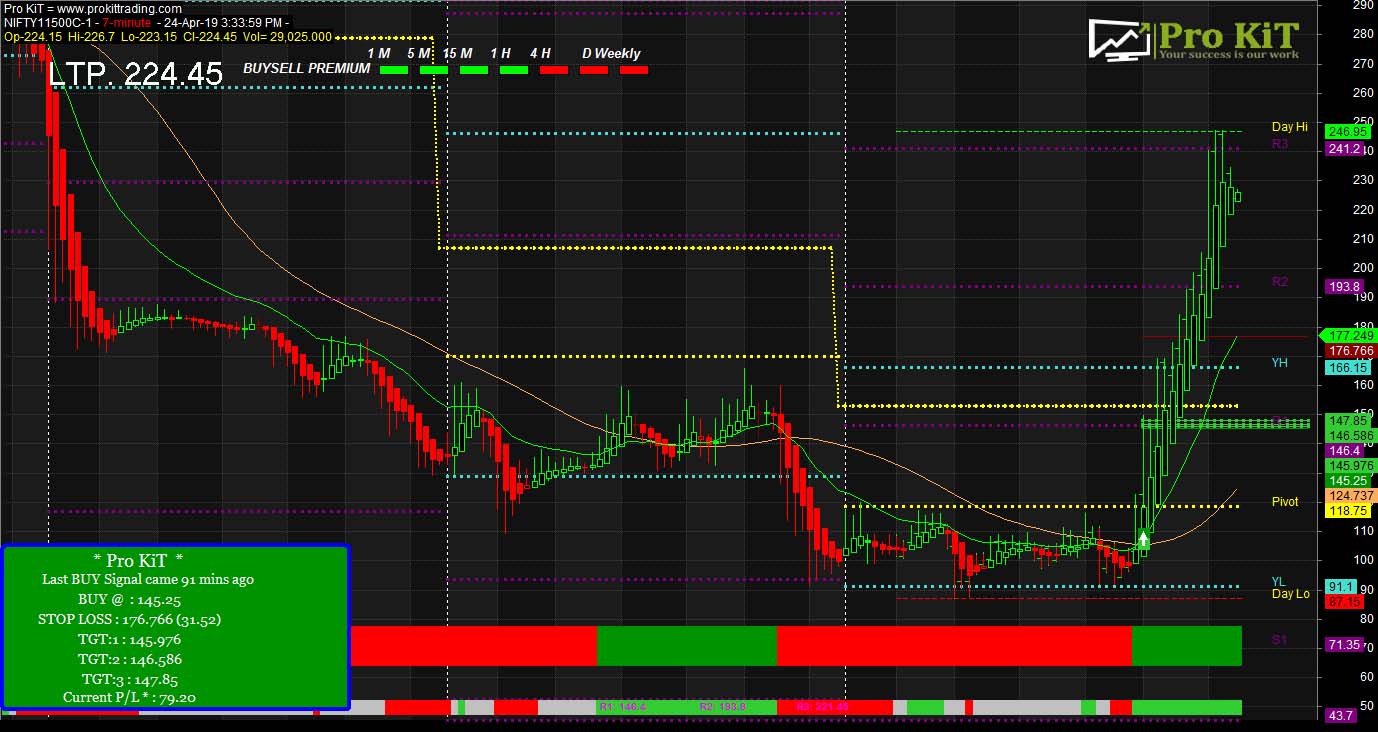1378x732 pixels.
Task: Click the 15 M green signal indicator
Action: pos(474,70)
